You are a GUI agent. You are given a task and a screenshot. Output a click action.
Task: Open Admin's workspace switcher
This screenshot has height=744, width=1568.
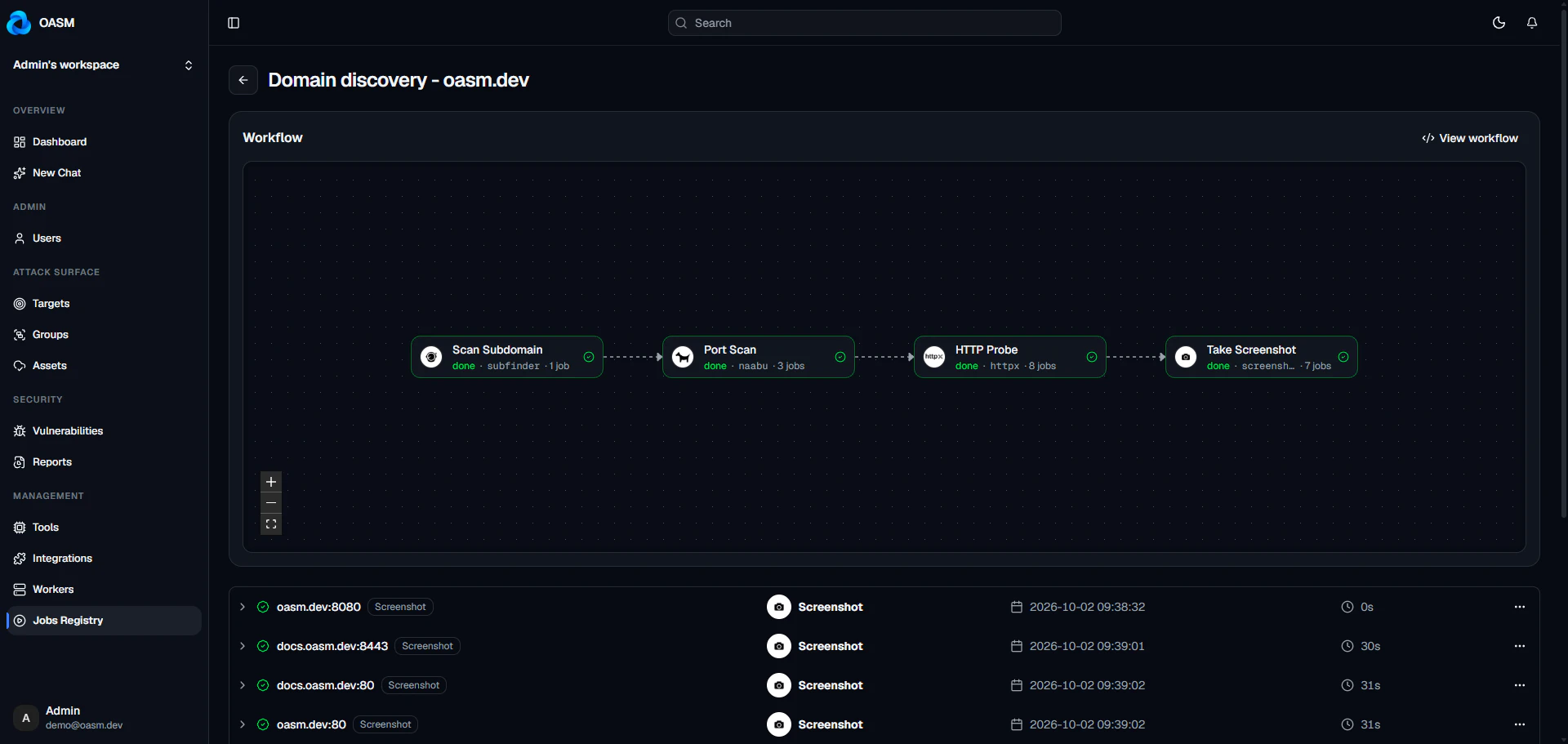point(104,65)
